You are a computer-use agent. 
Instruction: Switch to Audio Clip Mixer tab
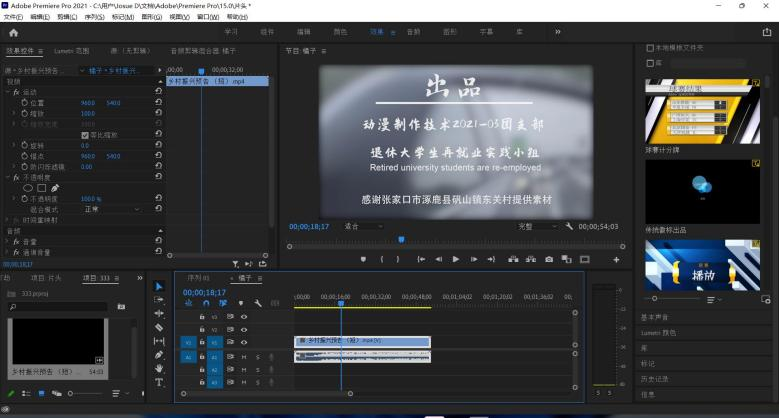[203, 51]
